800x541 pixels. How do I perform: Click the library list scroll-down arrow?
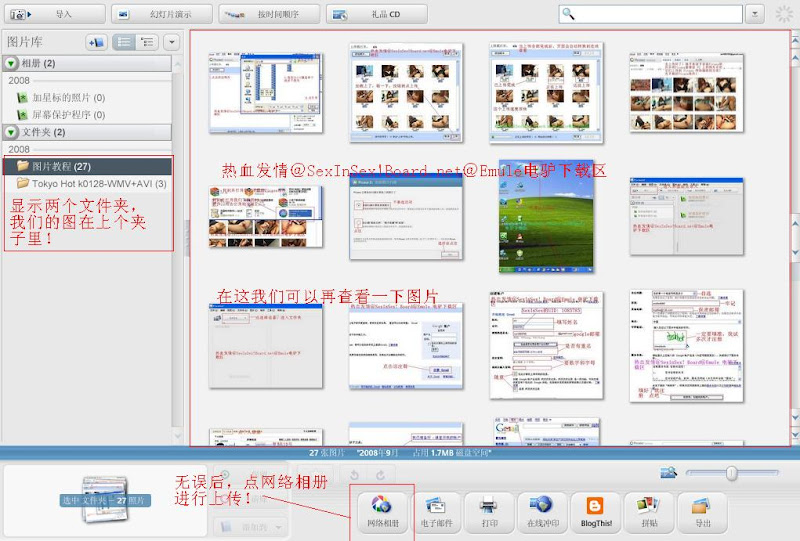point(178,435)
